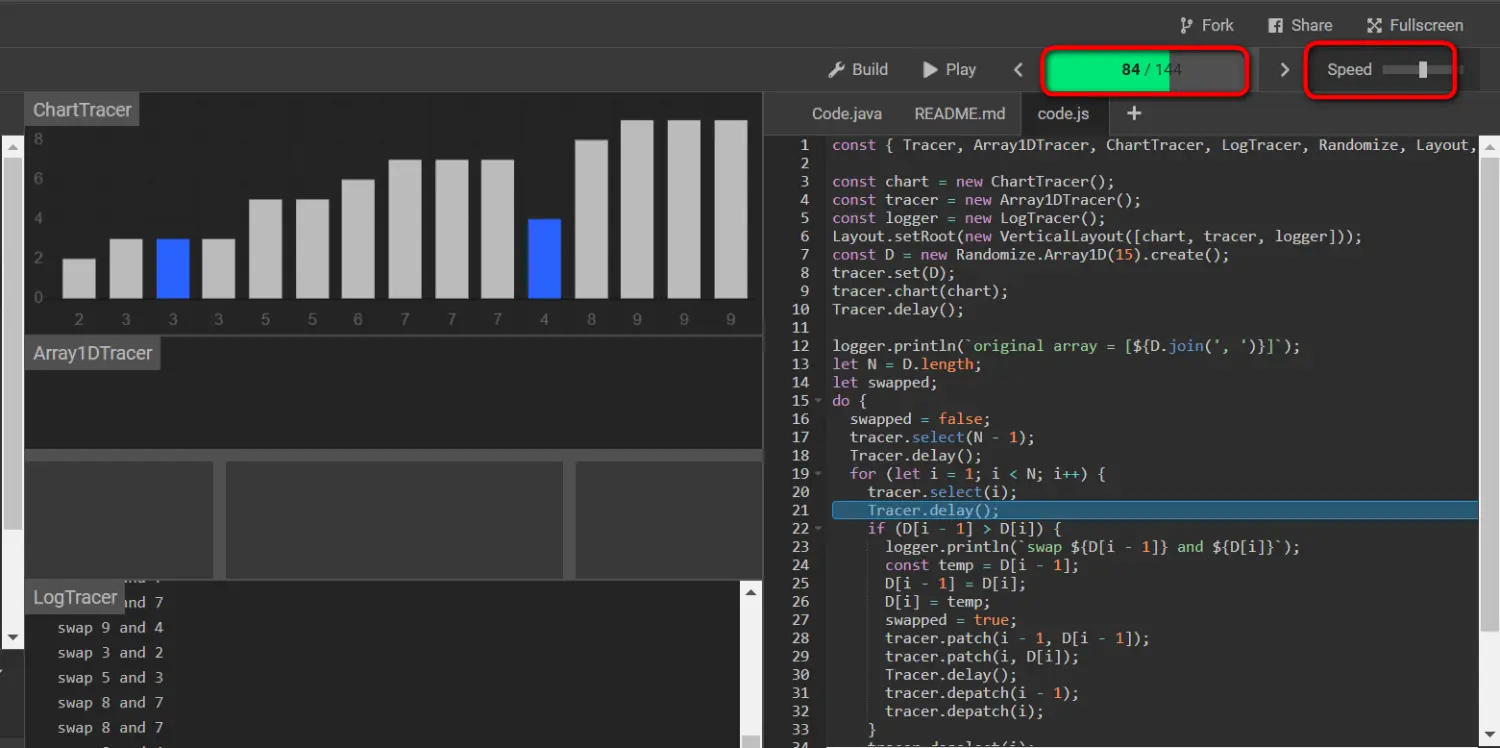Click the Array1DTracer panel label
The width and height of the screenshot is (1500, 748).
92,353
